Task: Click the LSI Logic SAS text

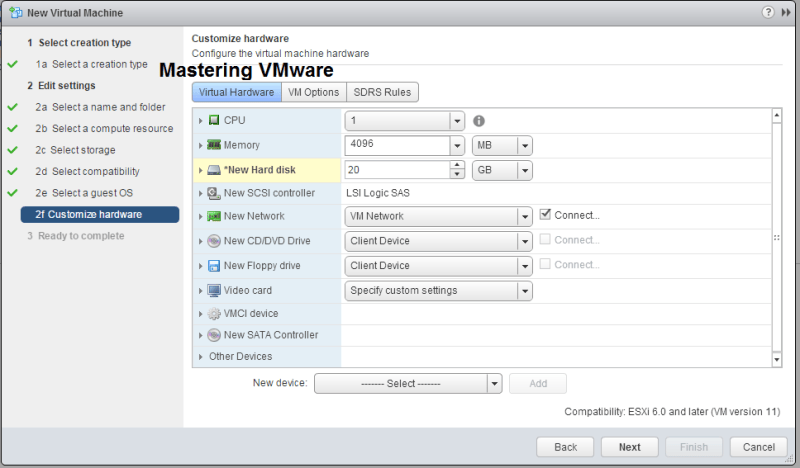Action: pos(378,193)
